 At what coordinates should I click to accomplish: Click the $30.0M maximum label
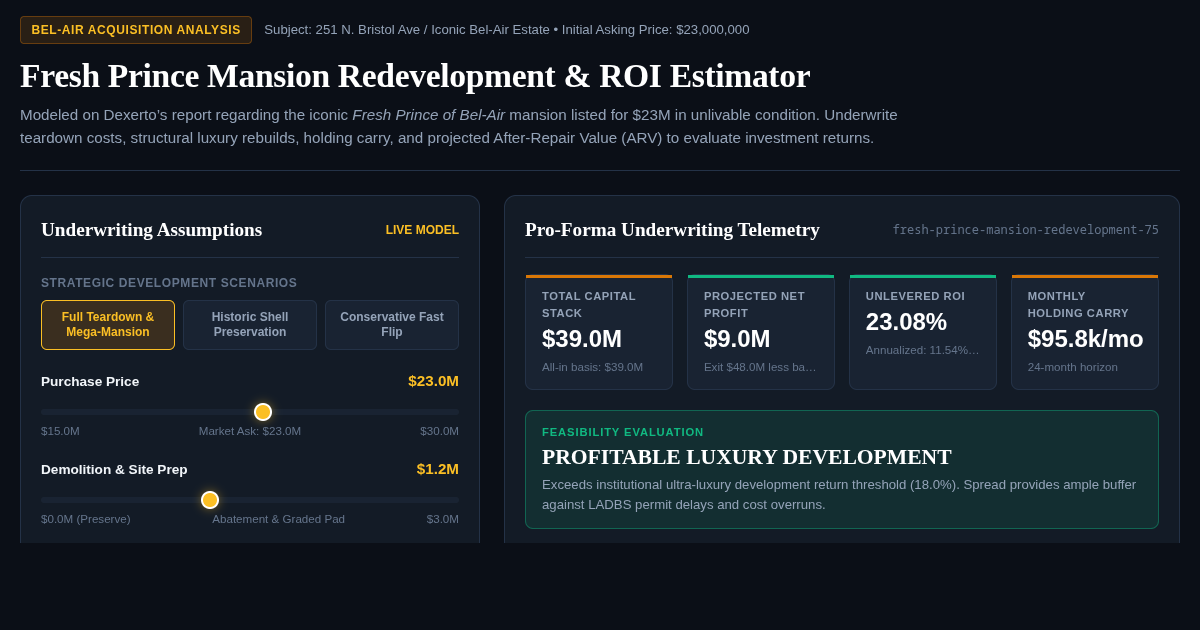(439, 431)
